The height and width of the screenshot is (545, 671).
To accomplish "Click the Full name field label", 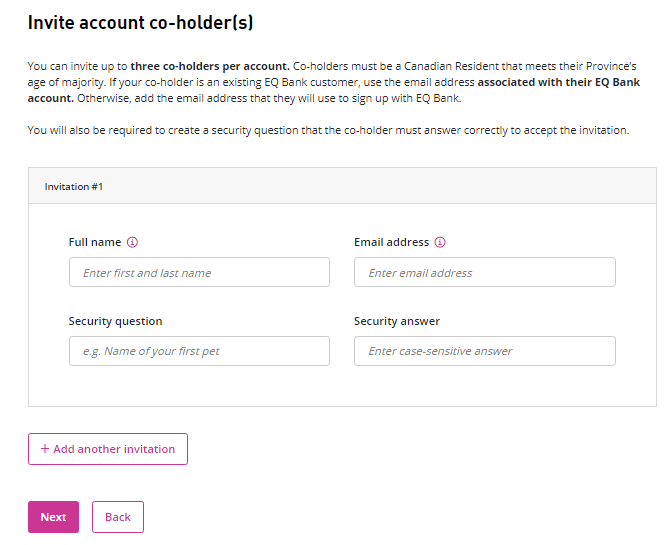I will (x=95, y=242).
